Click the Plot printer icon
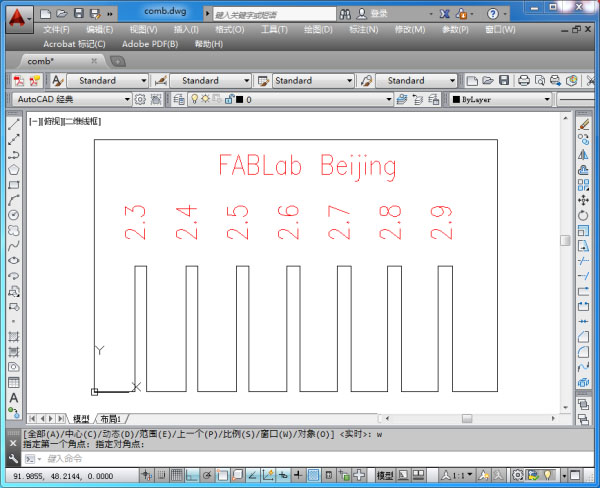The height and width of the screenshot is (488, 600). tap(523, 80)
